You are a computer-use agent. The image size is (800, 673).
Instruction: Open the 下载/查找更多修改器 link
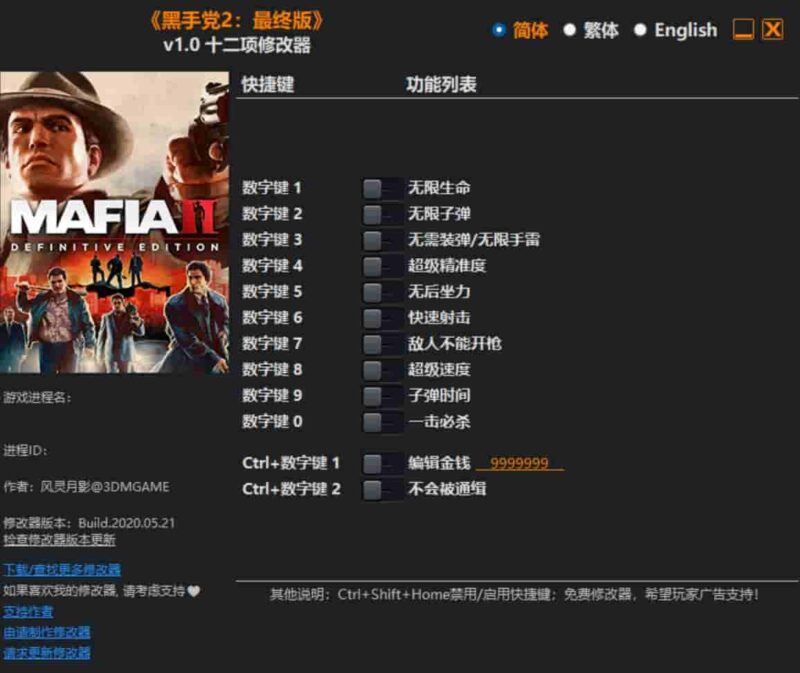pos(62,570)
